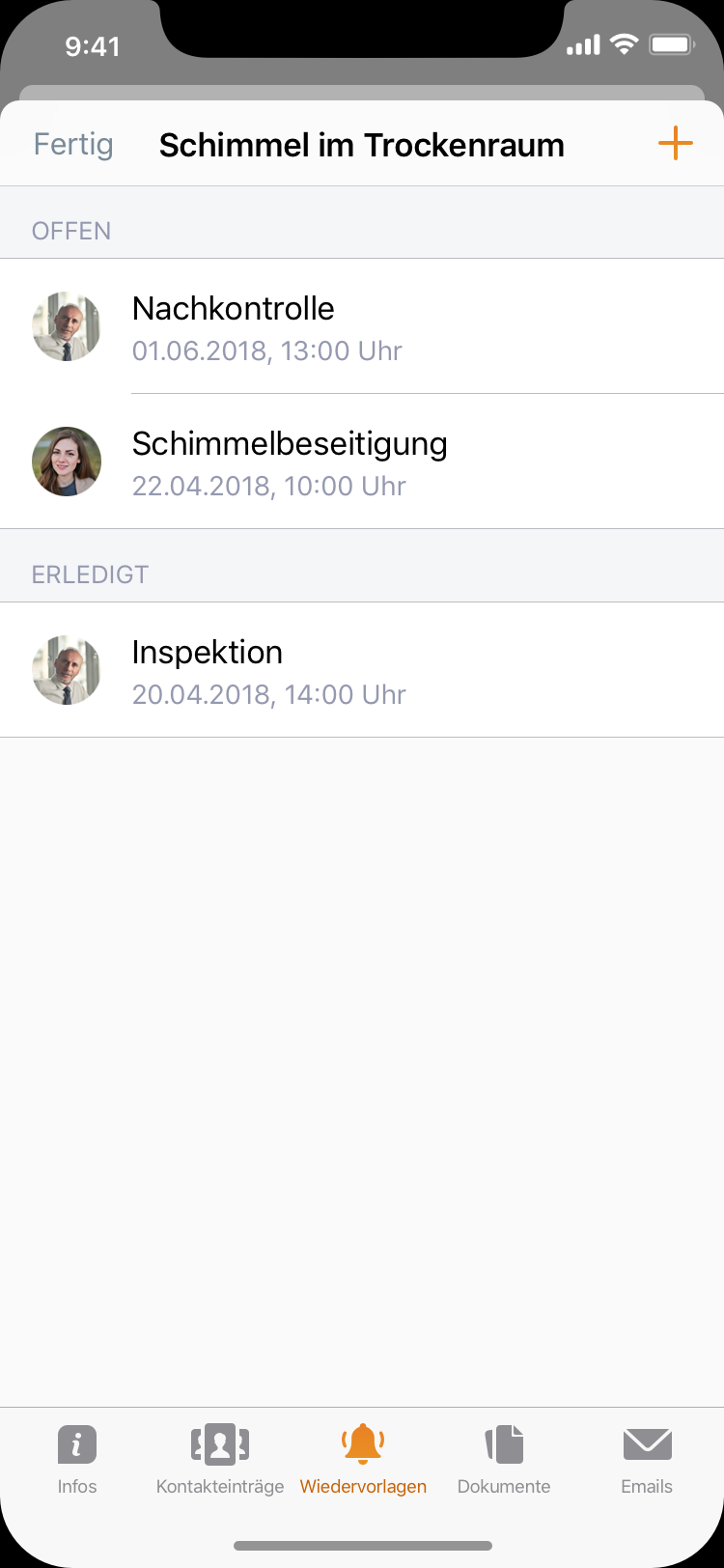724x1568 pixels.
Task: Open the Inspektion completed reminder
Action: pos(362,670)
